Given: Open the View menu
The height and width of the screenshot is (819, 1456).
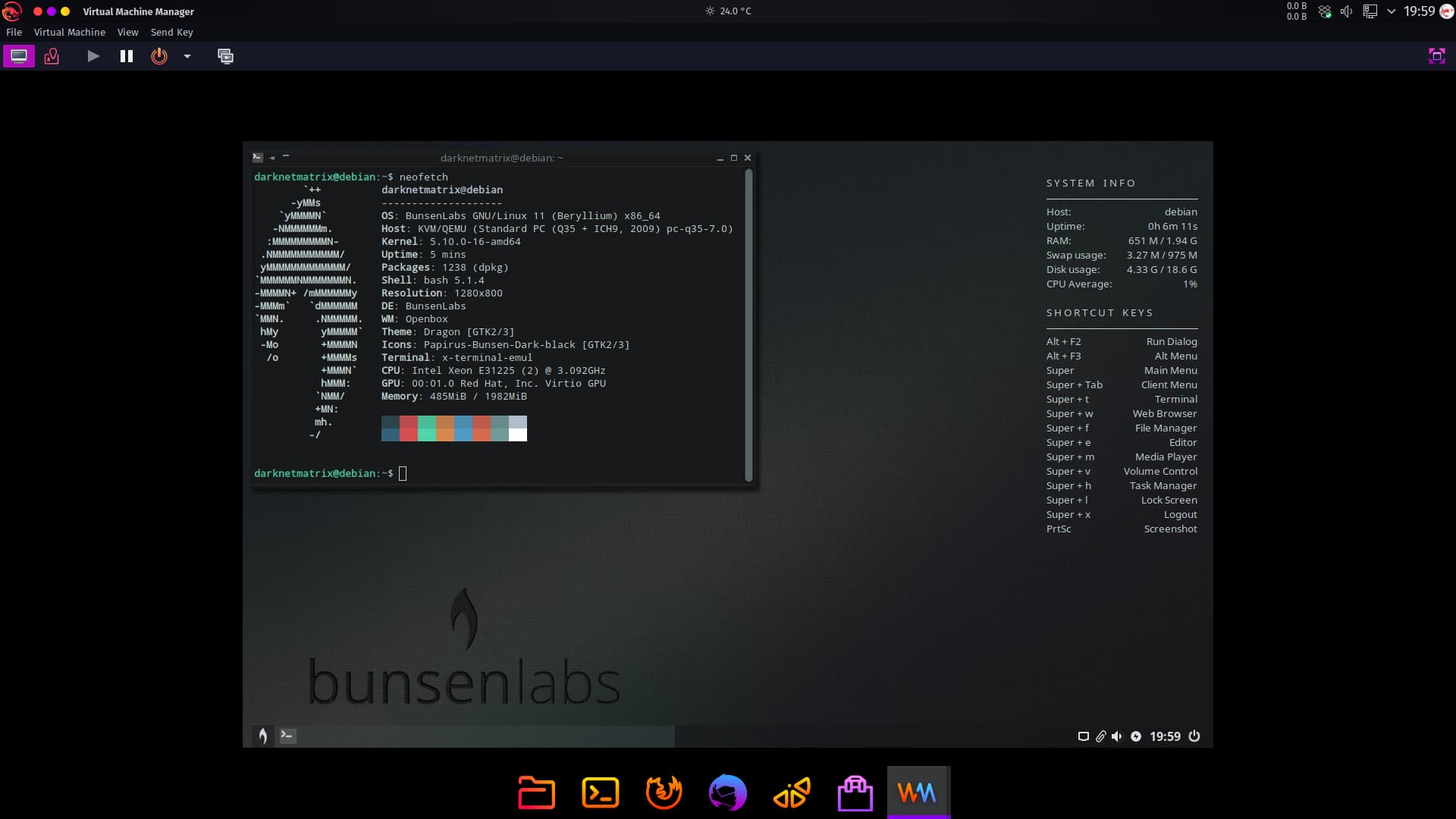Looking at the screenshot, I should click(x=127, y=32).
